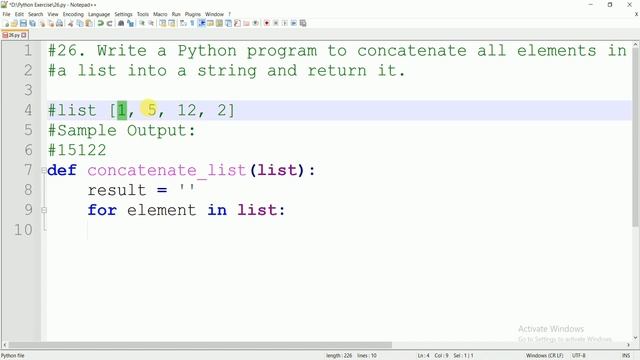The image size is (640, 360).
Task: Toggle the Indent Guide button
Action: coord(201,23)
